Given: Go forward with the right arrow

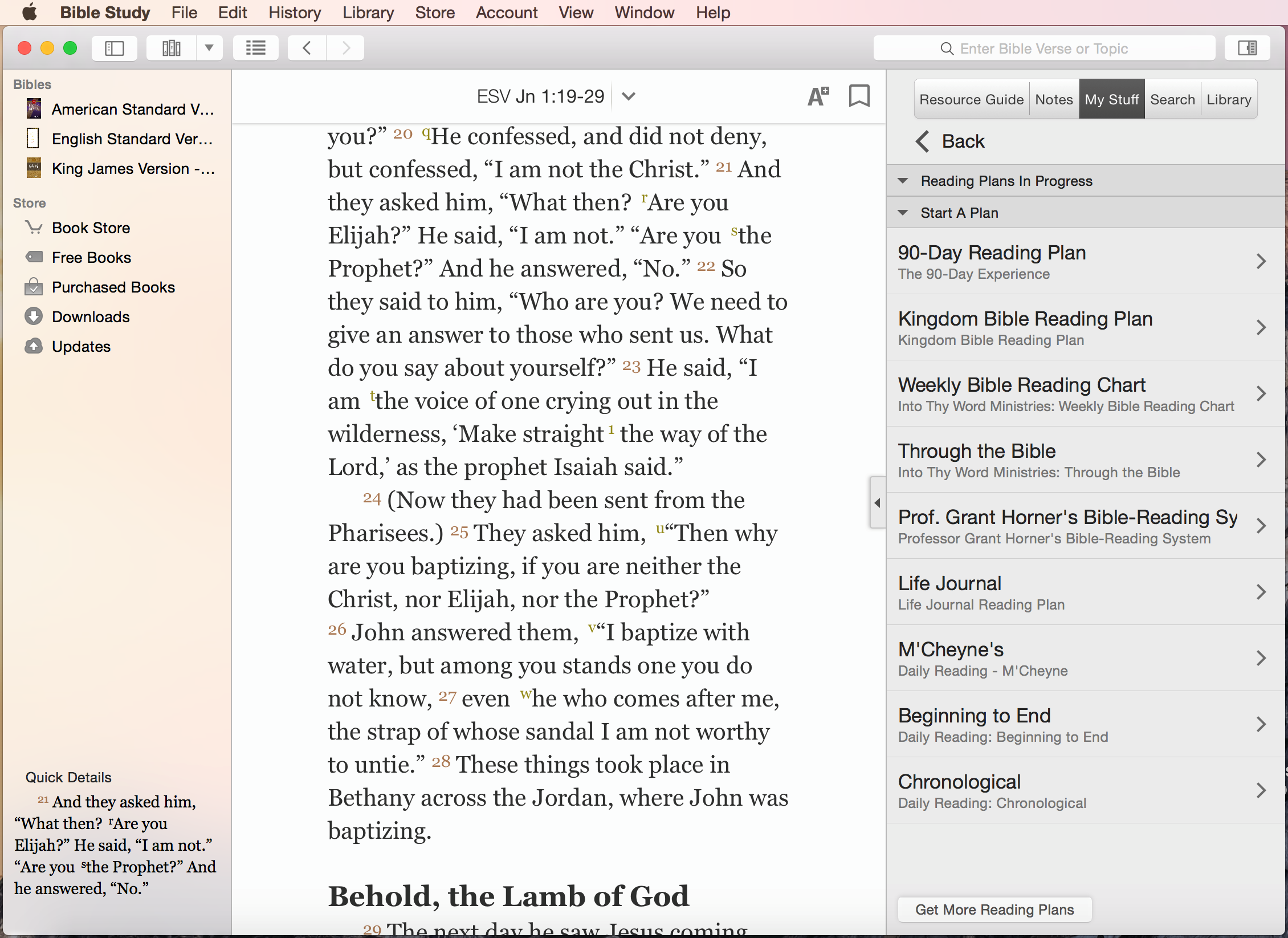Looking at the screenshot, I should click(345, 48).
